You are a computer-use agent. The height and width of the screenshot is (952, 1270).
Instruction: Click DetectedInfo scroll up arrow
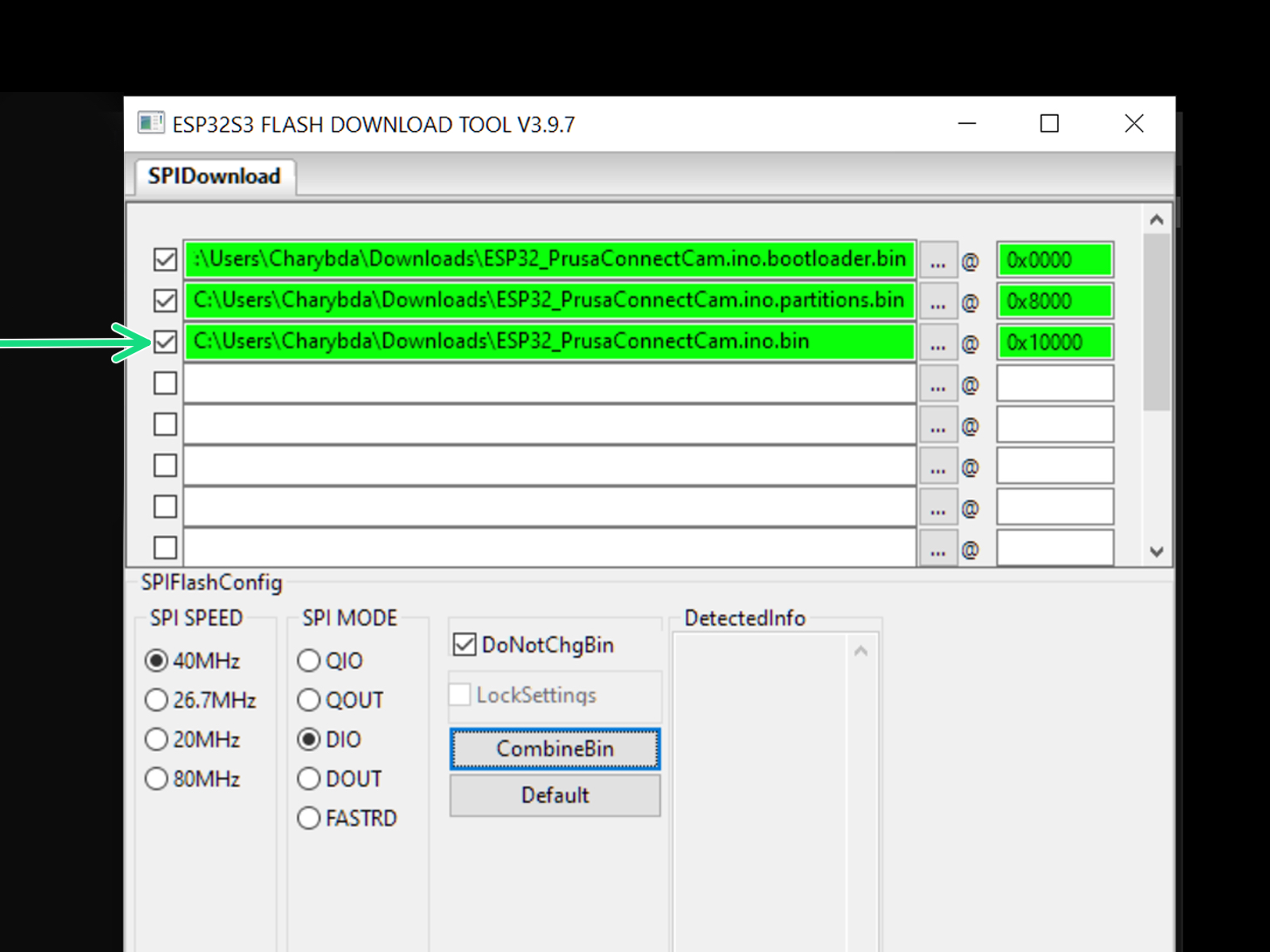pos(861,651)
